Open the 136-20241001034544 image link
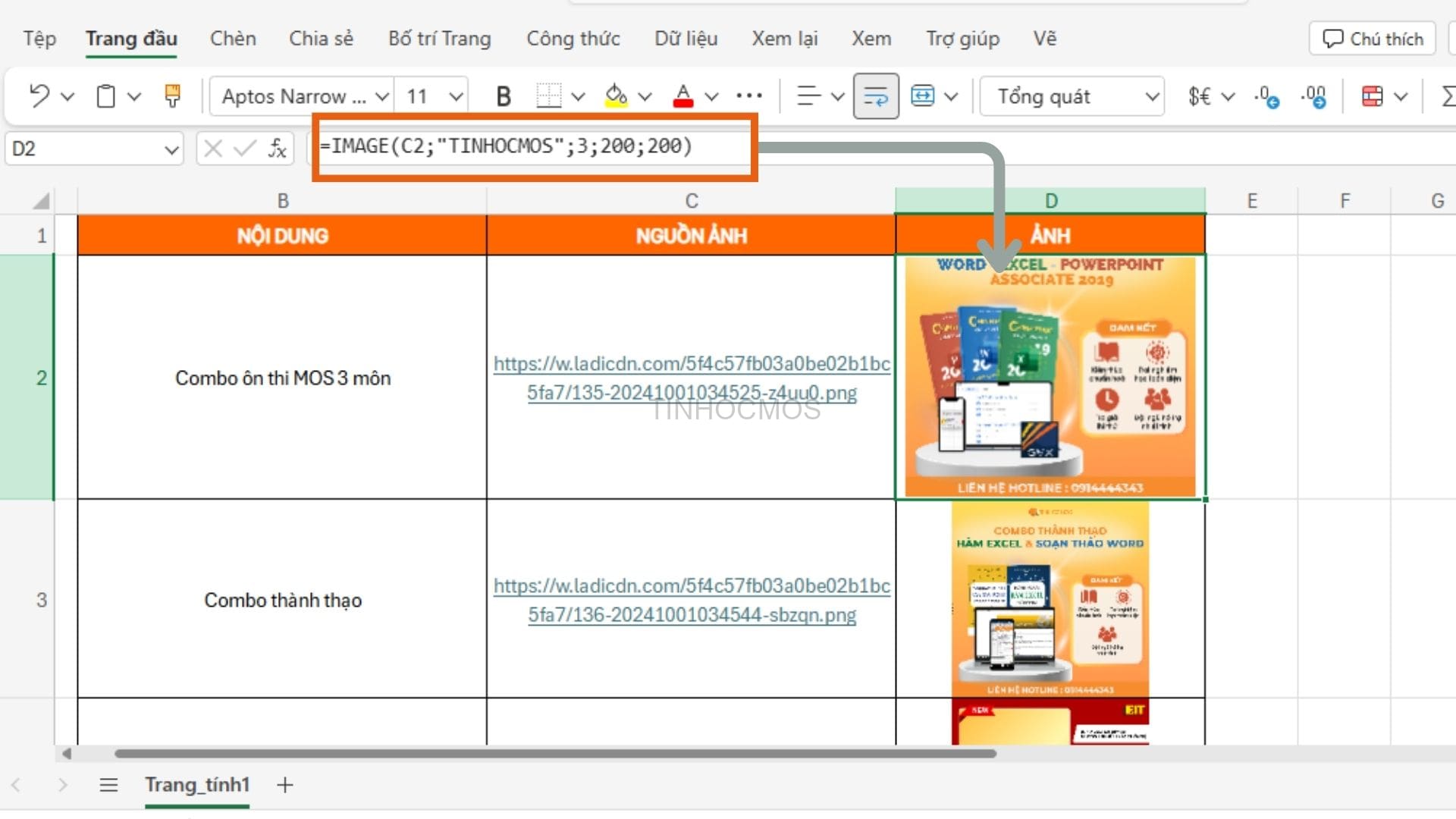The width and height of the screenshot is (1456, 819). point(692,600)
